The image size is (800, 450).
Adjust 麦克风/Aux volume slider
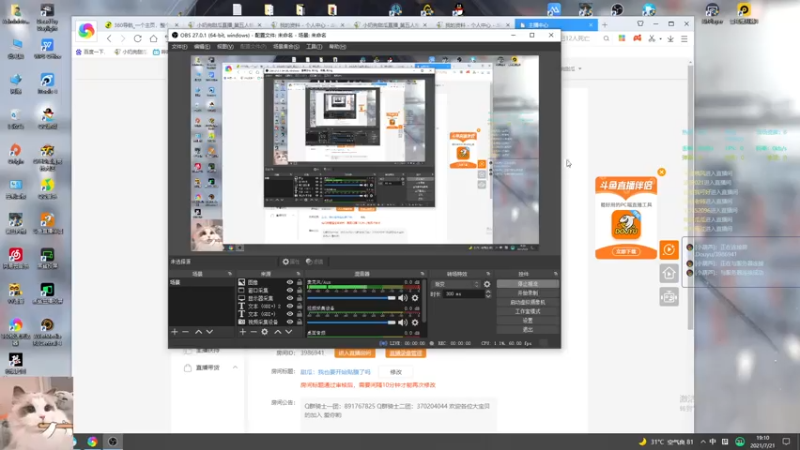352,298
